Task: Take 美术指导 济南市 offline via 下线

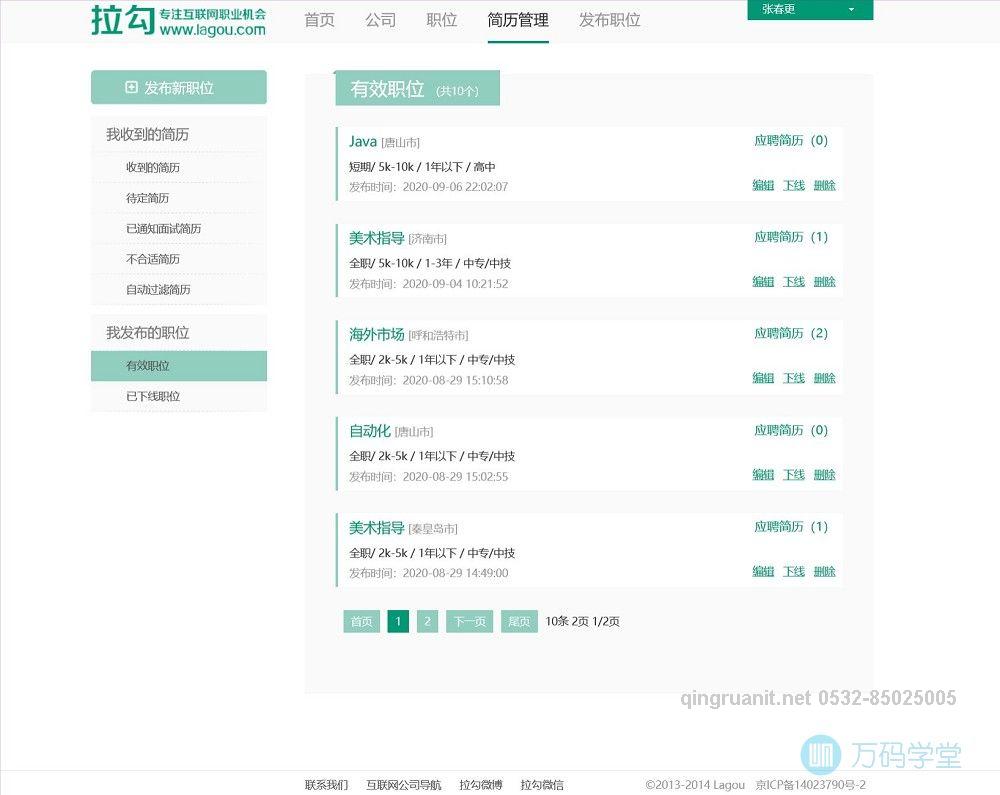Action: pyautogui.click(x=793, y=281)
